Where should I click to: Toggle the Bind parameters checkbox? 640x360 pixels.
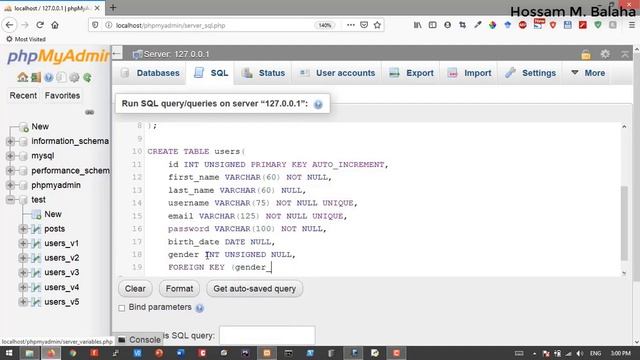pyautogui.click(x=122, y=308)
